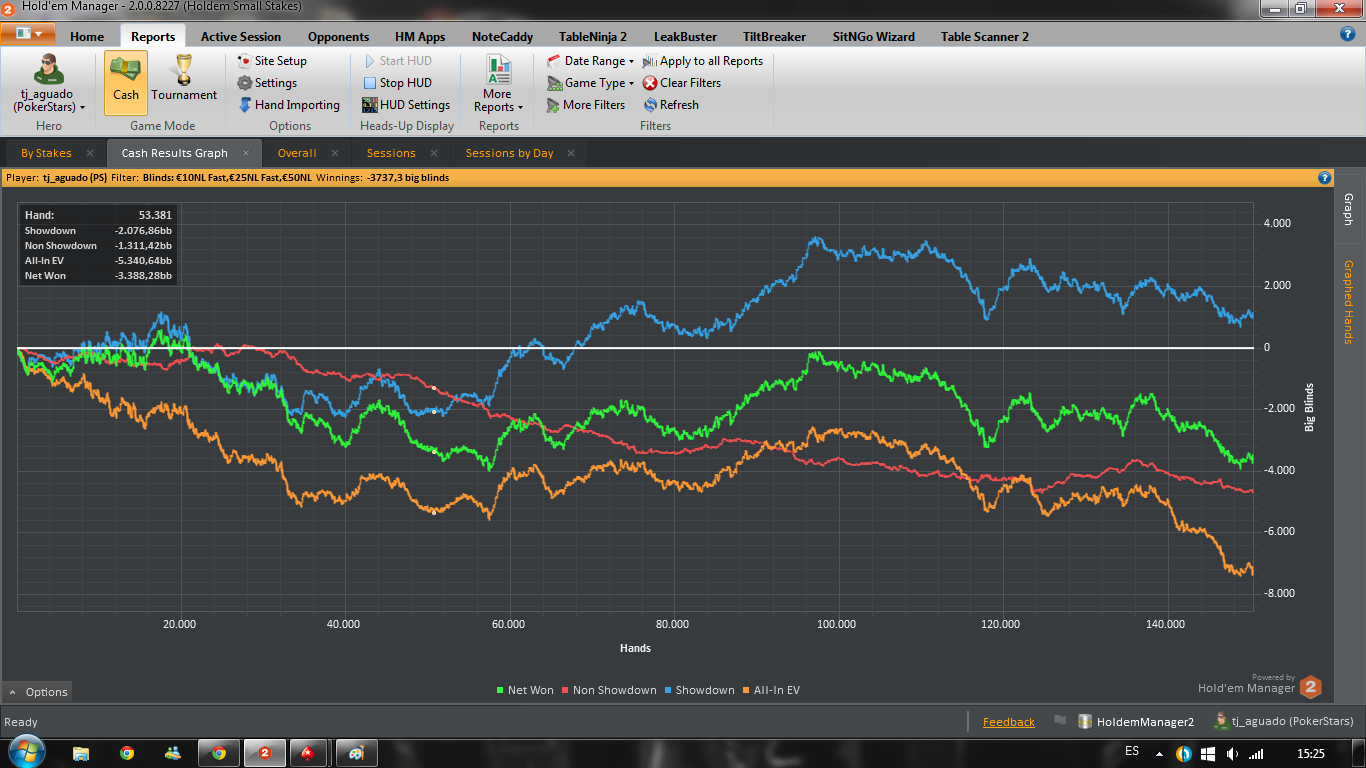Switch to the Home ribbon tab
Viewport: 1366px width, 768px height.
[x=87, y=36]
